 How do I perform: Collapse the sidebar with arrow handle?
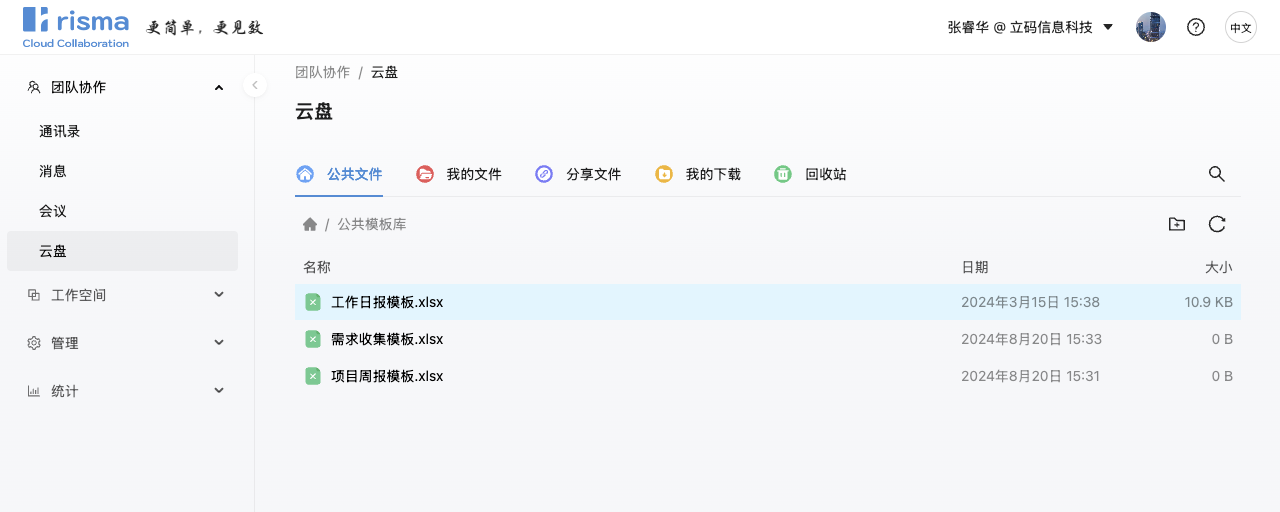tap(255, 85)
